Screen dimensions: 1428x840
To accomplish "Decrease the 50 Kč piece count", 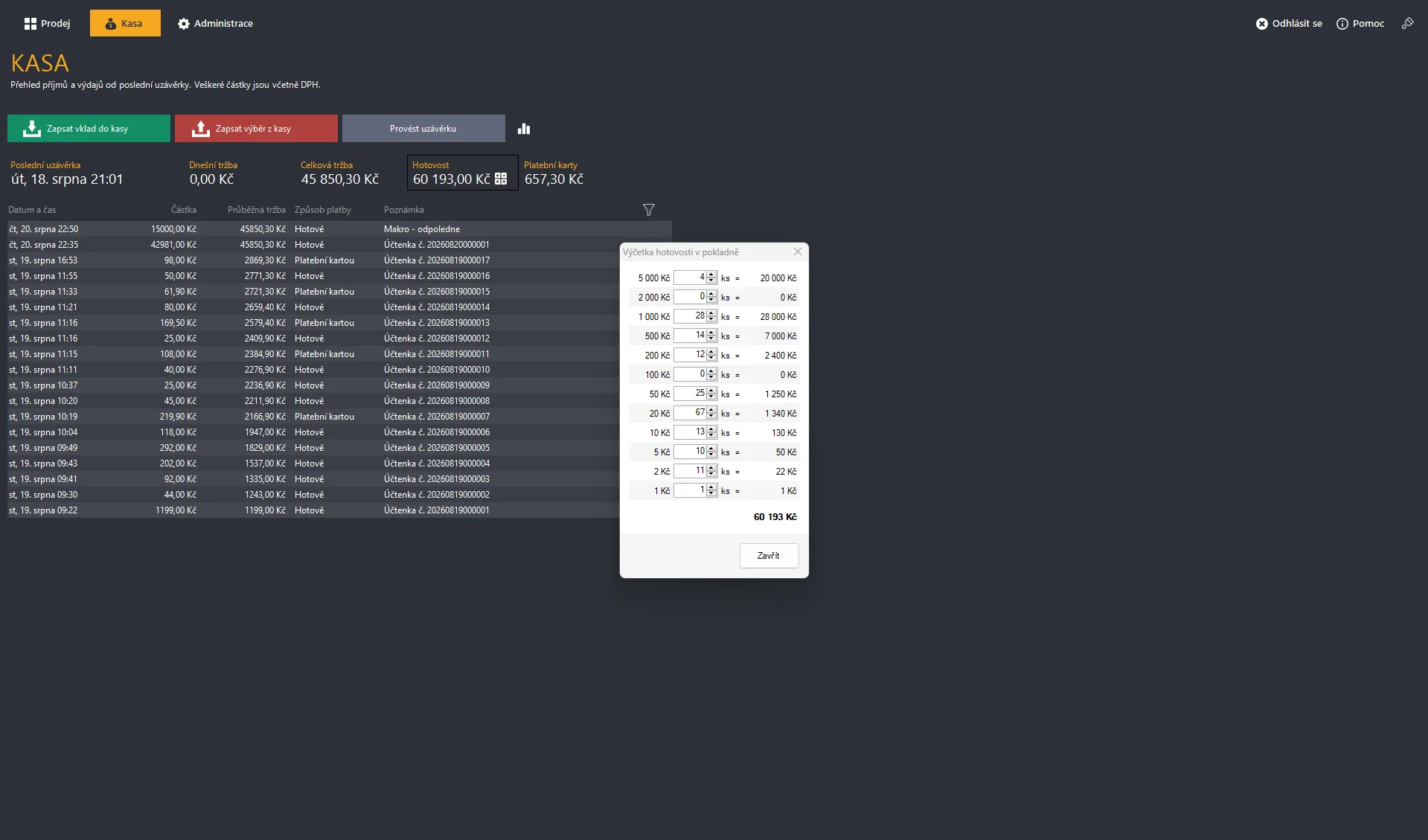I will point(711,397).
